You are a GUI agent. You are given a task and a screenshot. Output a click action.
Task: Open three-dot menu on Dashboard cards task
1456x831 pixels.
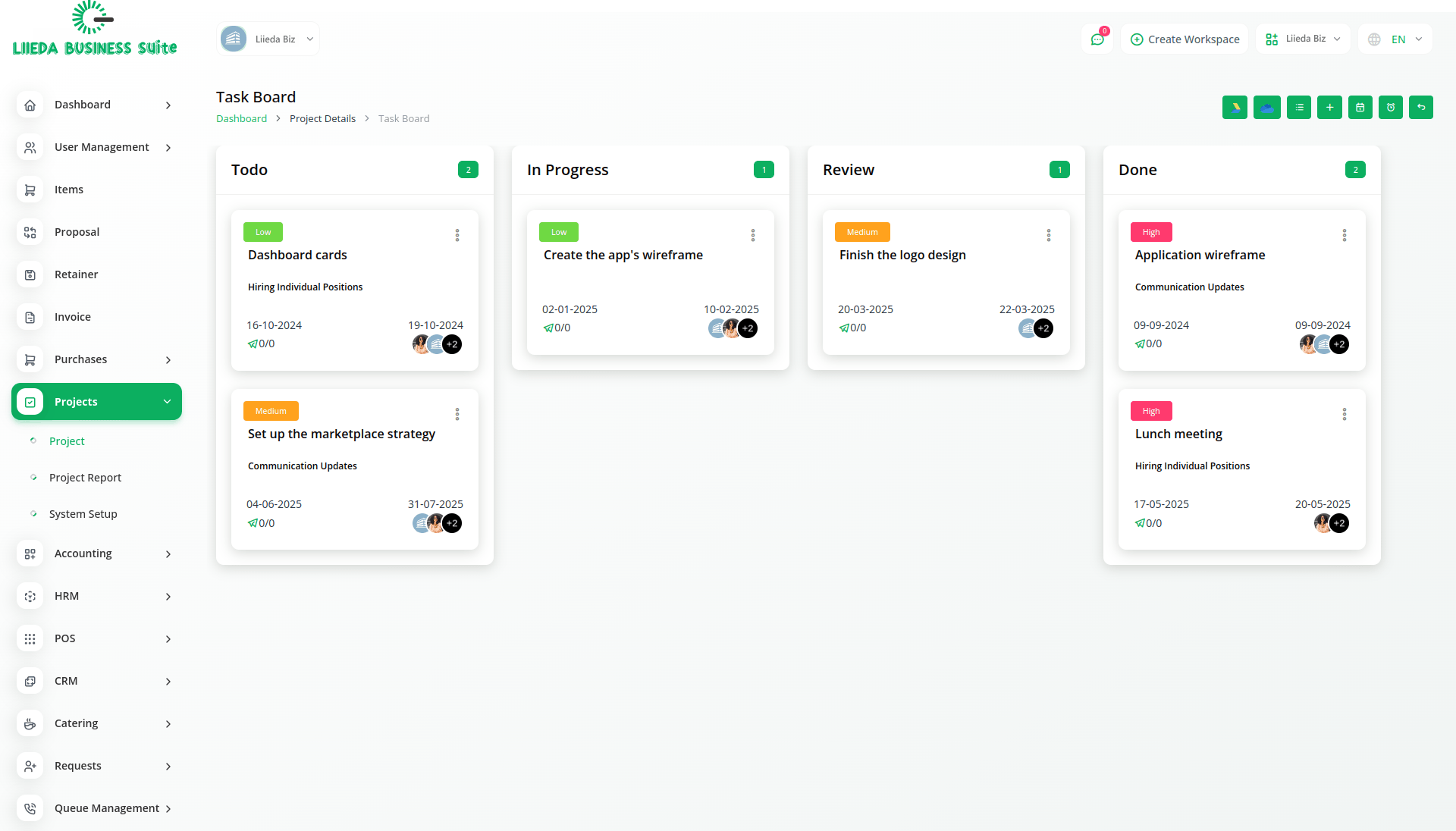pos(457,236)
